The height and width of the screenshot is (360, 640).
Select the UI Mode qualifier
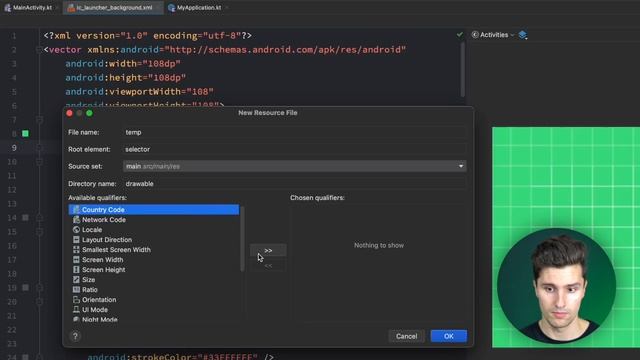pyautogui.click(x=154, y=309)
